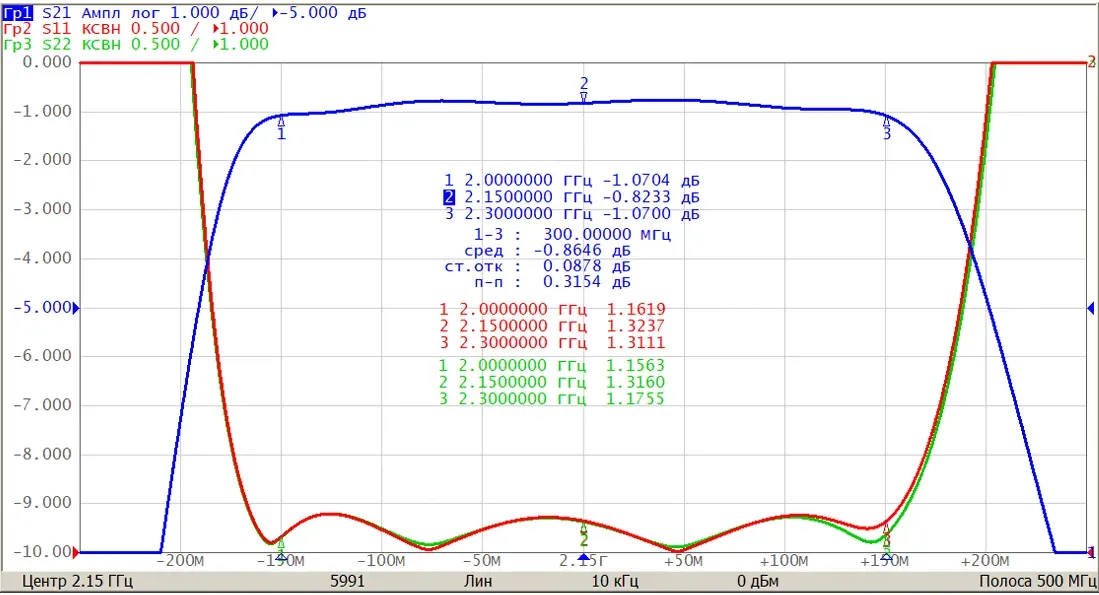Click the blue reference triangle on the right edge
Screen dimensions: 1099x595
[x=1091, y=308]
